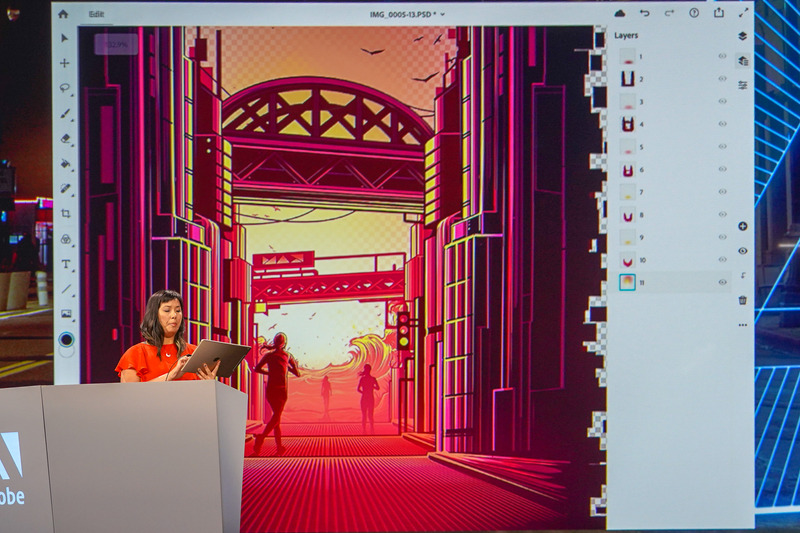Viewport: 800px width, 533px height.
Task: Toggle layer visibility in the side taskbar
Action: (x=743, y=251)
